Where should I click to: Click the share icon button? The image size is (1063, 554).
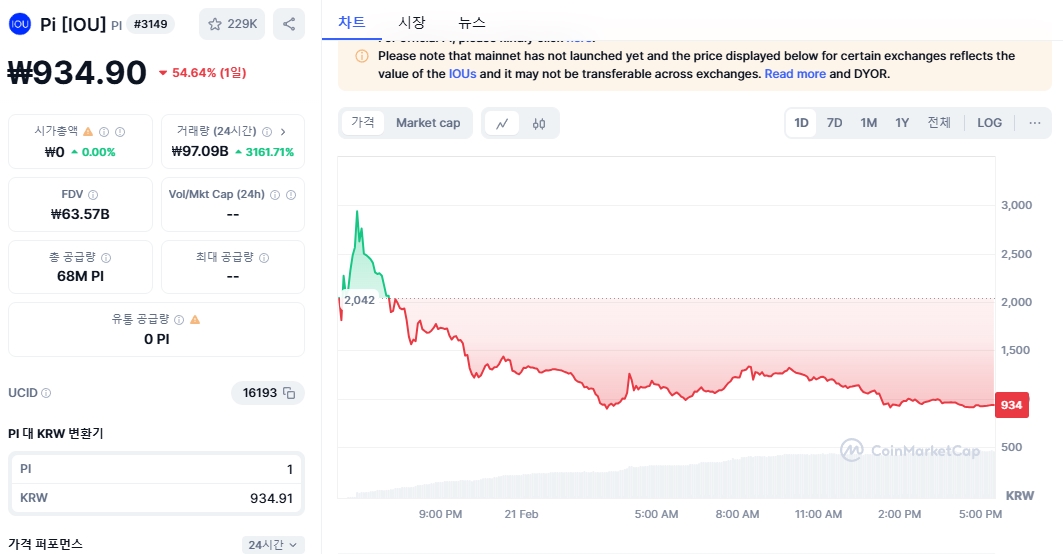point(289,24)
